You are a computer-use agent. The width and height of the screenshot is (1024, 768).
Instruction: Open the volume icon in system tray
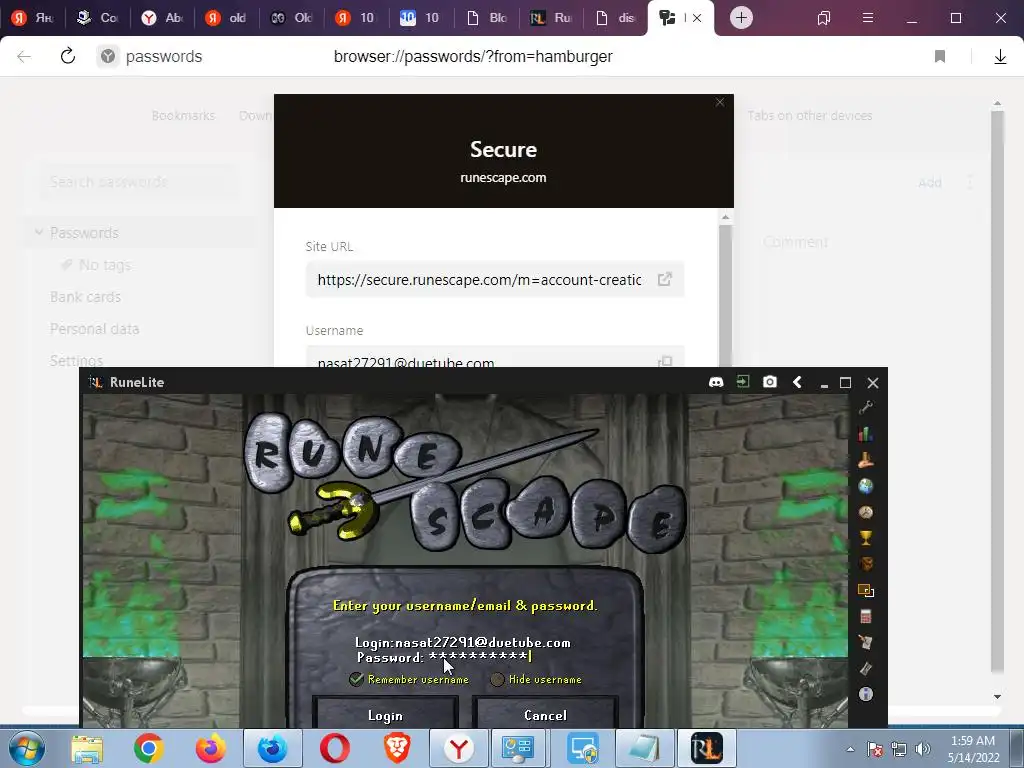pyautogui.click(x=923, y=749)
